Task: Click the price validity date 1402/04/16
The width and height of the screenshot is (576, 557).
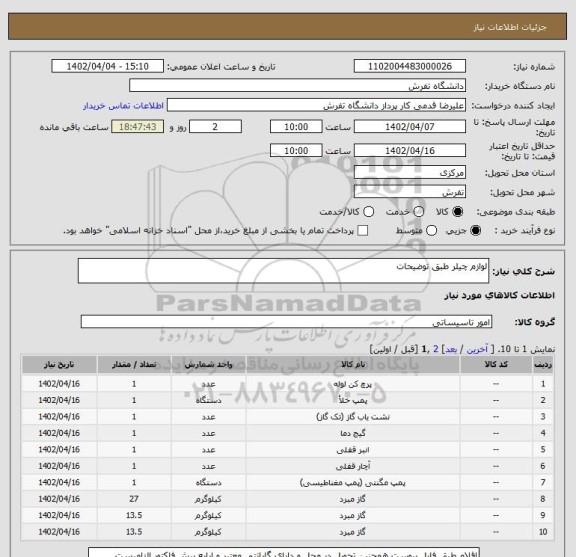Action: (x=410, y=151)
